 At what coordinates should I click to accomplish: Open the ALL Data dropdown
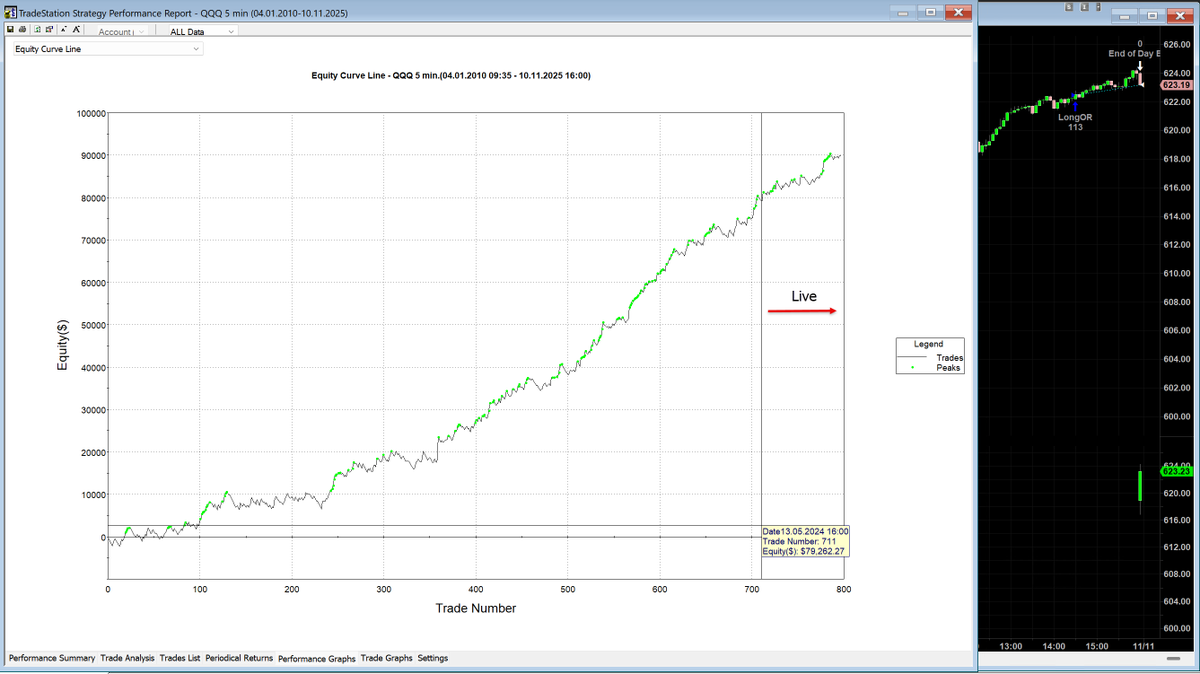tap(203, 31)
